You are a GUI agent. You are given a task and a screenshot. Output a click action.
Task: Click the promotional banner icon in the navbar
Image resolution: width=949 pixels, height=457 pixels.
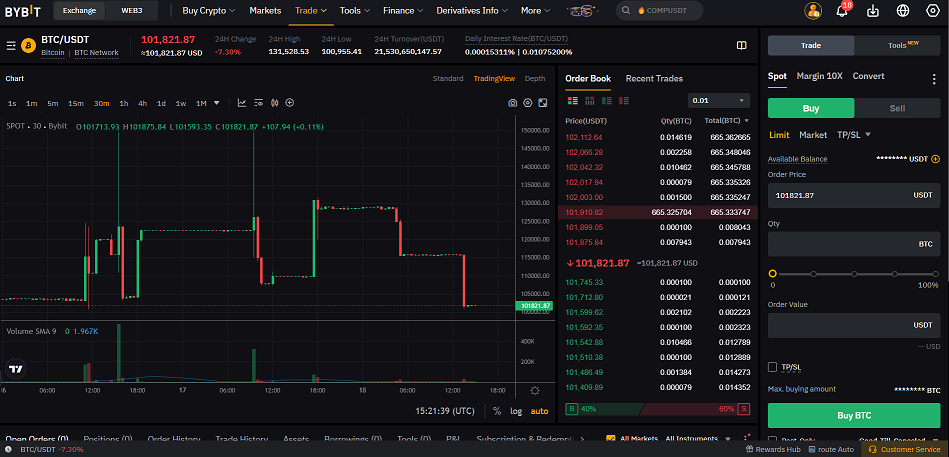coord(584,10)
